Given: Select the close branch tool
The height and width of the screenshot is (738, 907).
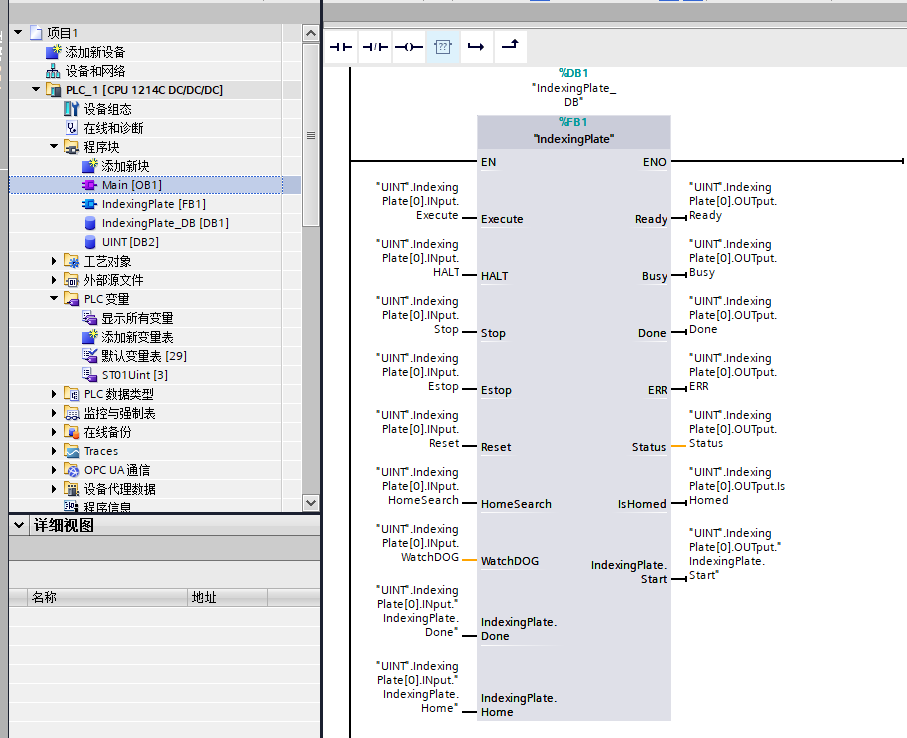Looking at the screenshot, I should coord(510,45).
